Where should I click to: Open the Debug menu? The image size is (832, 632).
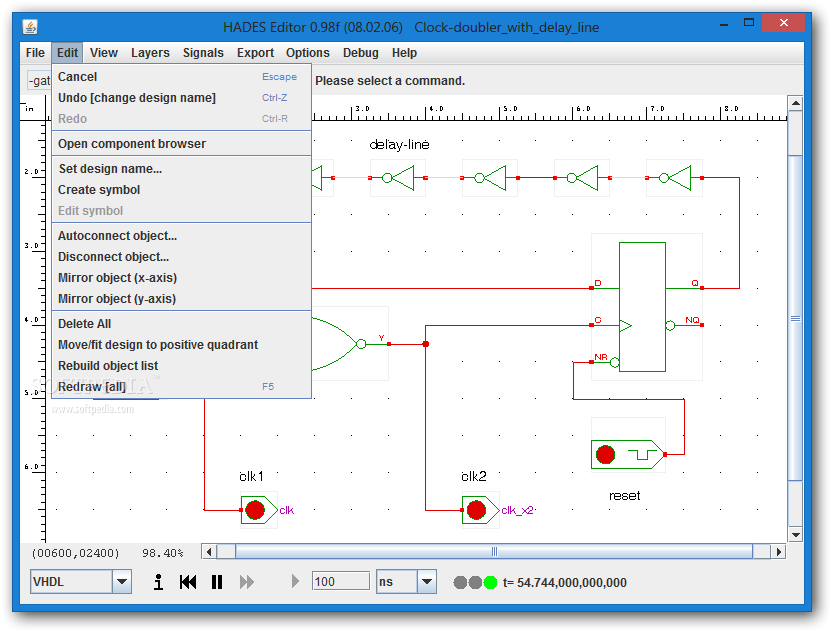tap(361, 53)
